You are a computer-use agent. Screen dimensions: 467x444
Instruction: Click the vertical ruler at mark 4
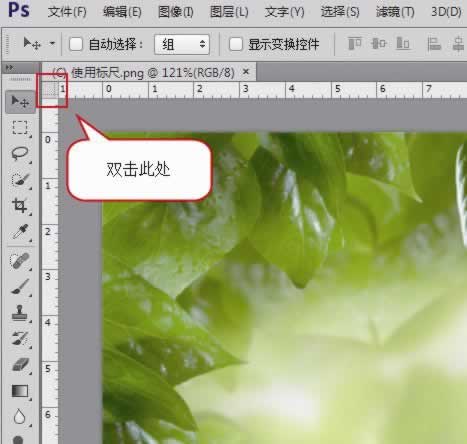[x=49, y=322]
